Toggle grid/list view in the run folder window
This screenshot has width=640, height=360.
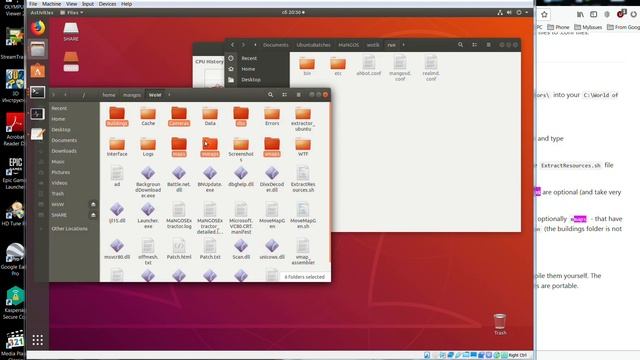click(x=474, y=45)
